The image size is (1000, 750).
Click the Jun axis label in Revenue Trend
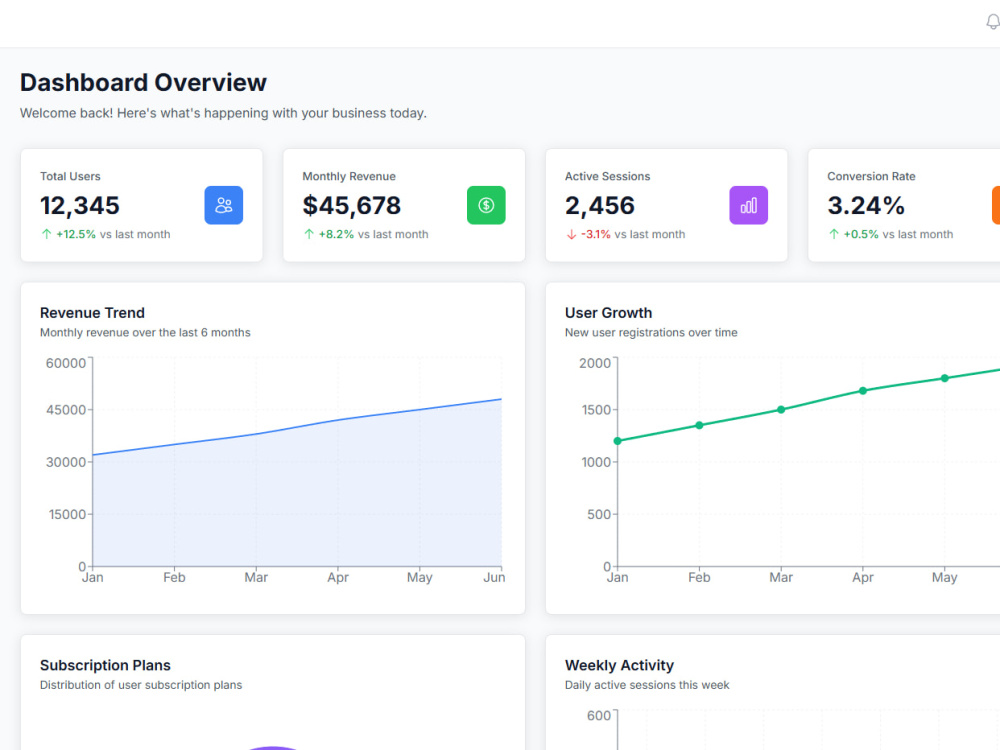coord(494,577)
